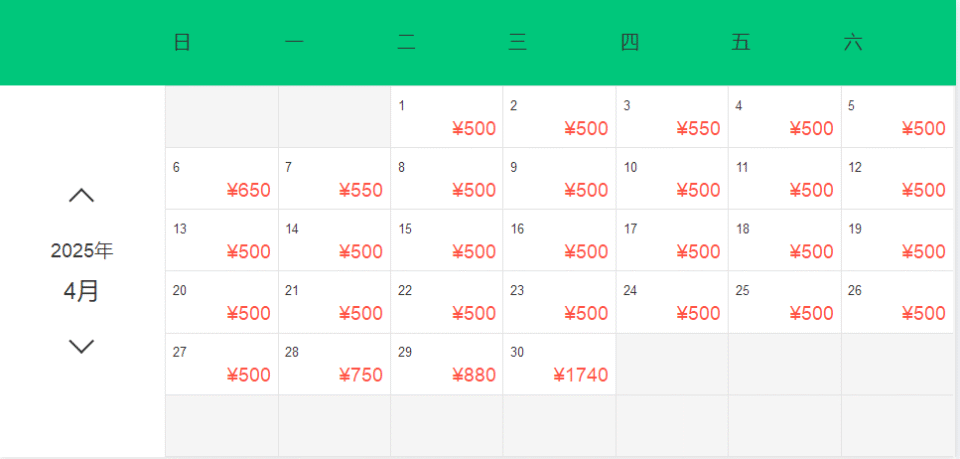Select April 28 priced ¥750
The height and width of the screenshot is (459, 960).
(x=334, y=364)
